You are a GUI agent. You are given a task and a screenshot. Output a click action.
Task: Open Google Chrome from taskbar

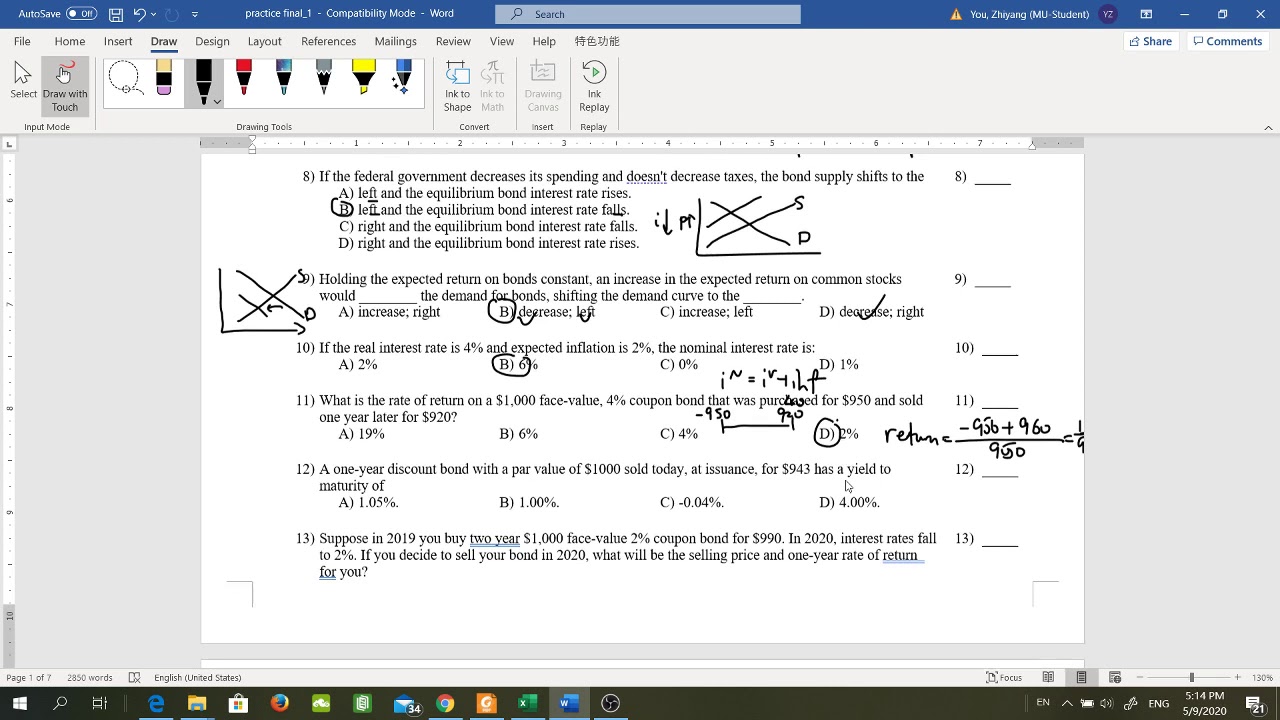(445, 703)
